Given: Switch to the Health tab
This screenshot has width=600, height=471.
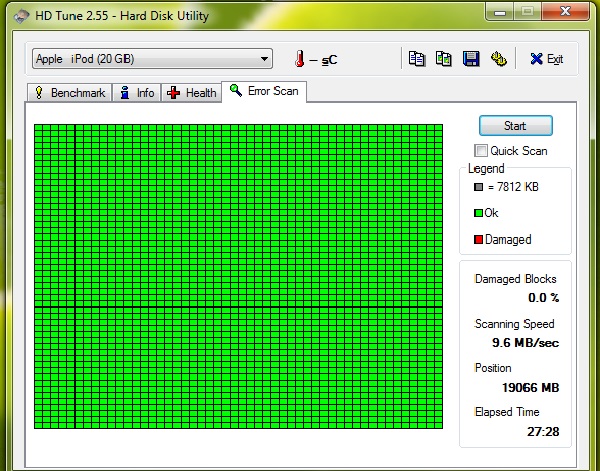Looking at the screenshot, I should (192, 93).
